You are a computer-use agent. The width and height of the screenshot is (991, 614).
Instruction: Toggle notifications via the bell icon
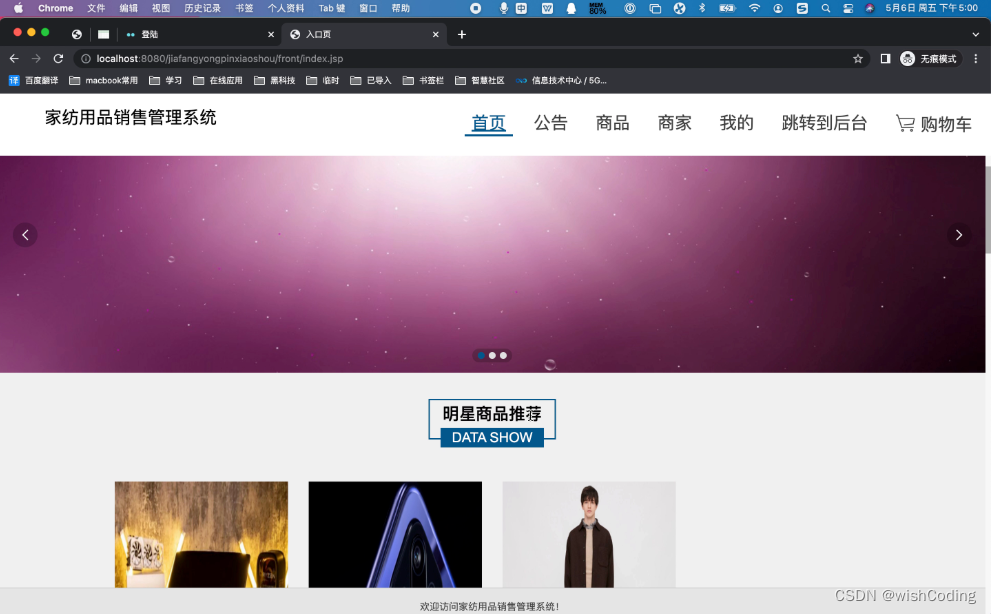point(570,8)
